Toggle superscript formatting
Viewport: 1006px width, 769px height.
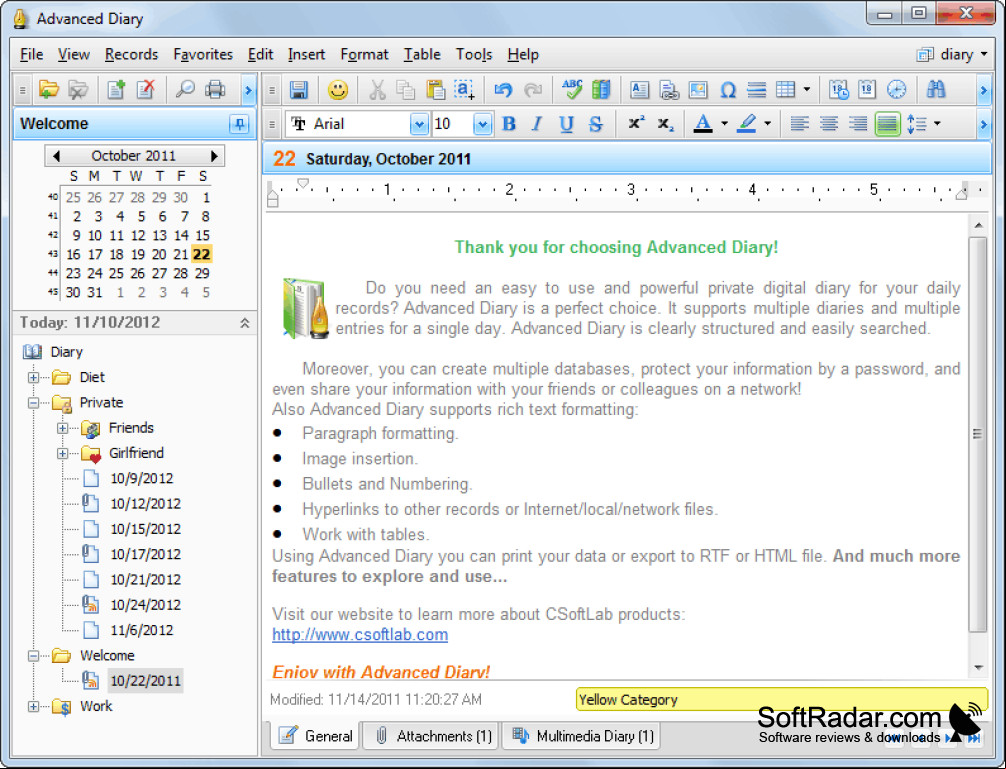[636, 124]
